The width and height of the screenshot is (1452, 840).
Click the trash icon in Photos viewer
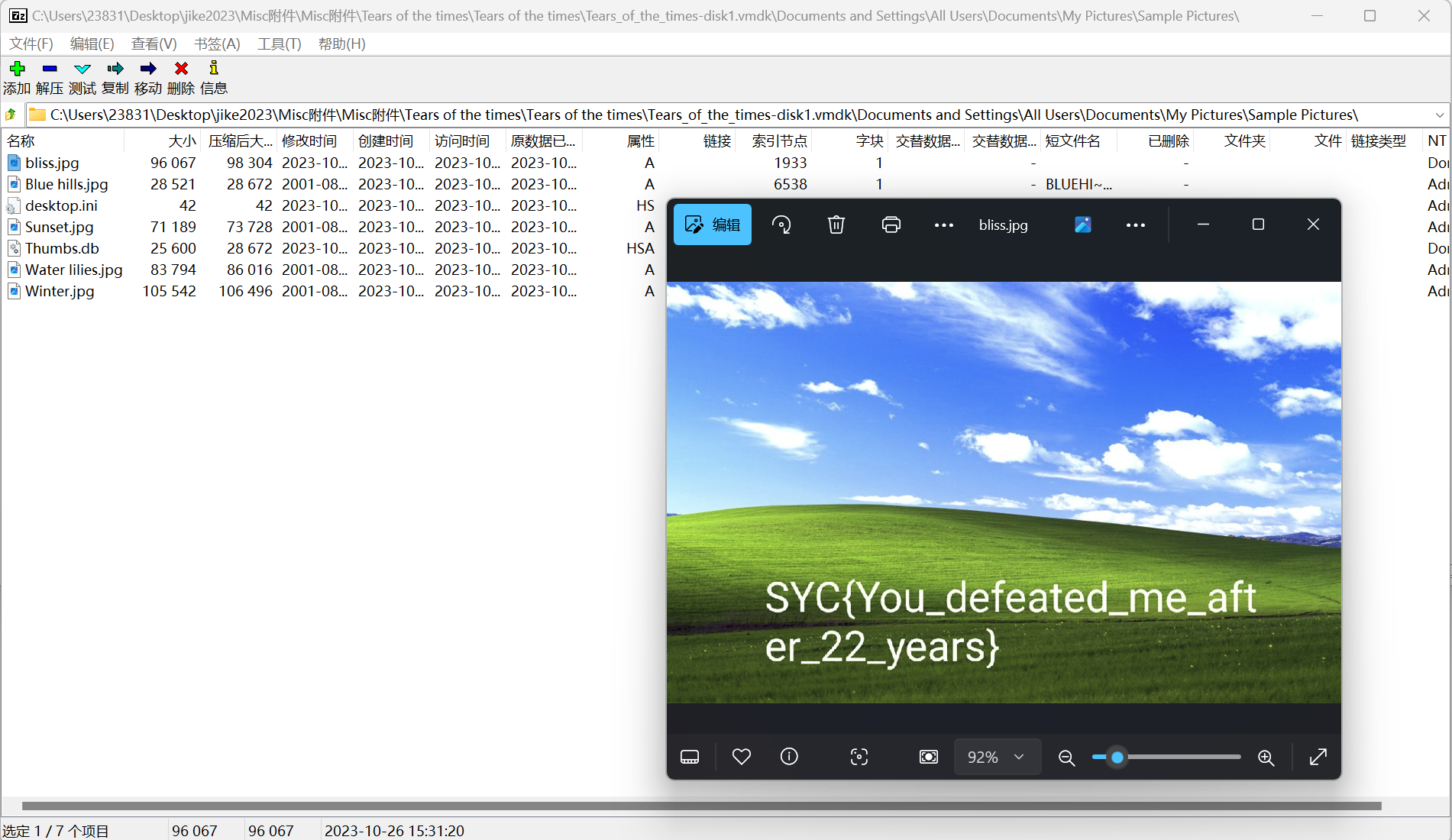click(x=836, y=225)
